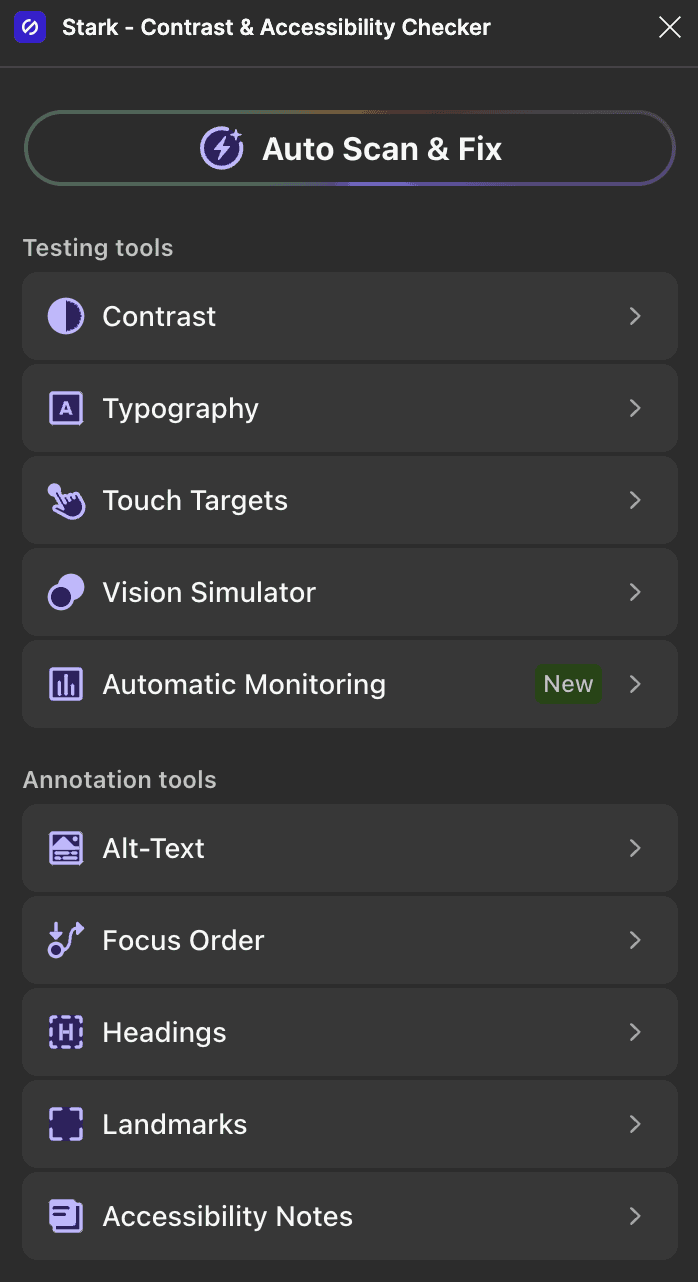Screen dimensions: 698x1282
Task: Open the Touch Targets menu item
Action: [350, 500]
